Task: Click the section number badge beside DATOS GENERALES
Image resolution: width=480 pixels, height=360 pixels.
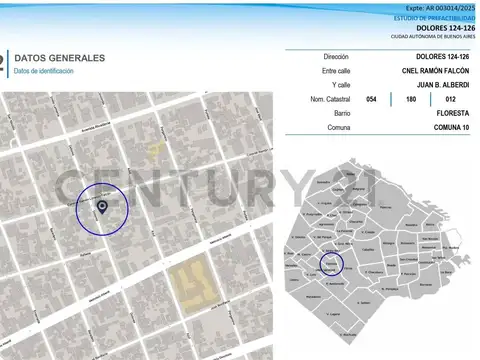Action: [x=2, y=63]
